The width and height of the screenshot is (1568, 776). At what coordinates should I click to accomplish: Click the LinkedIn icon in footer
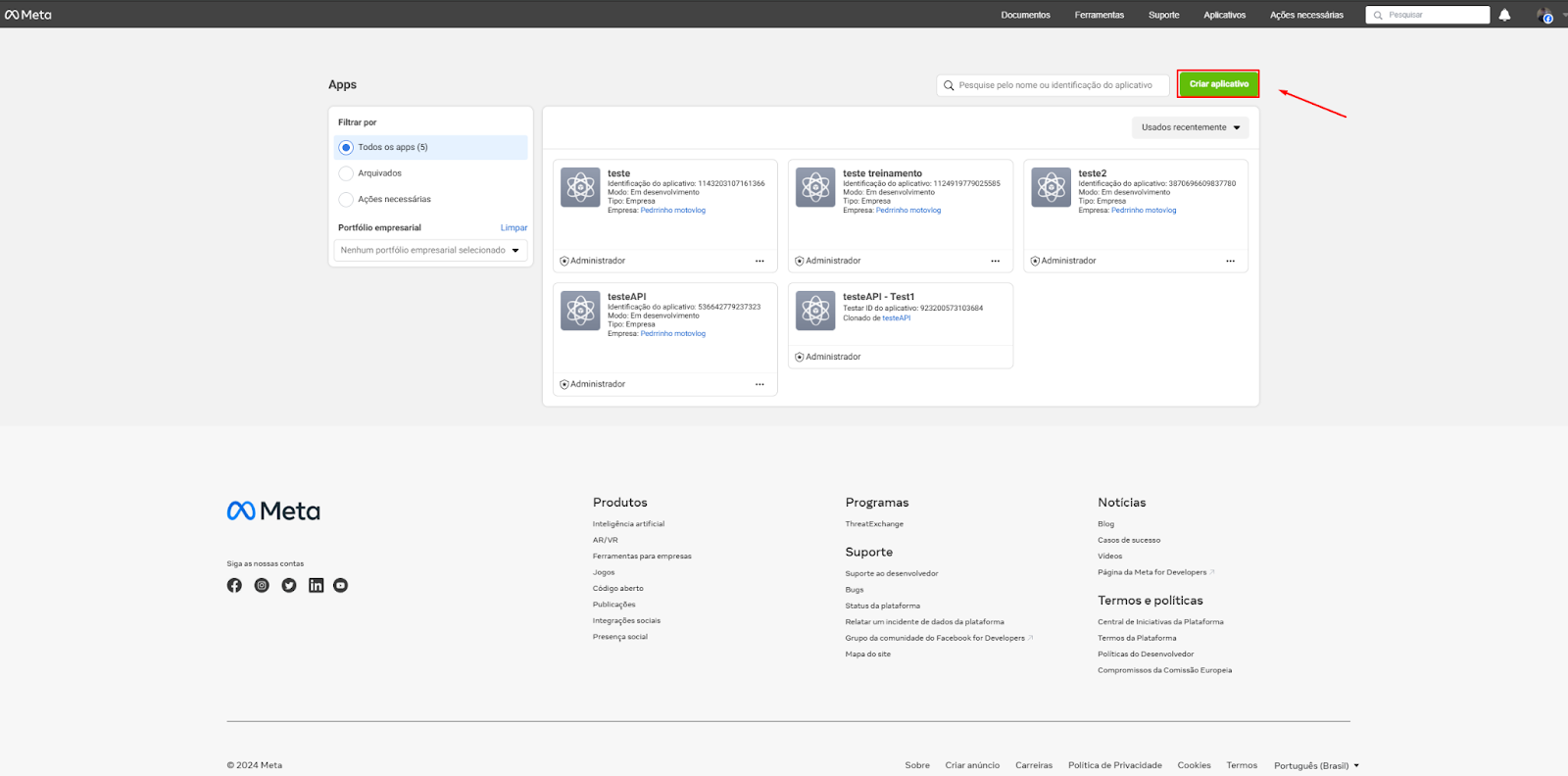coord(316,585)
